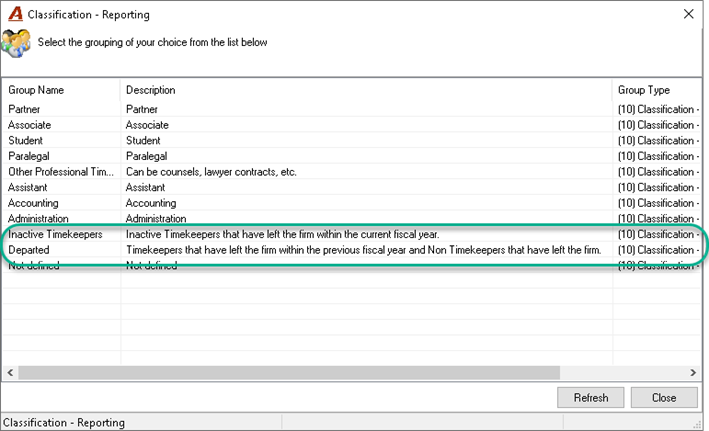Click the Group Type cell for Student

tap(658, 141)
